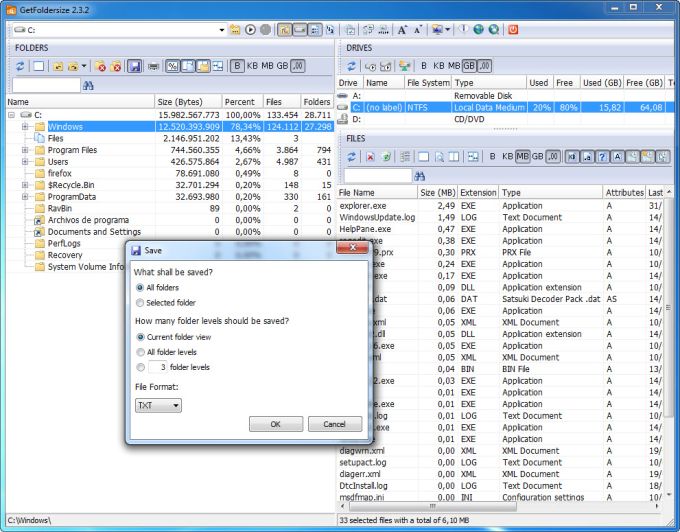680x532 pixels.
Task: Refresh the FOLDERS panel
Action: [x=20, y=66]
